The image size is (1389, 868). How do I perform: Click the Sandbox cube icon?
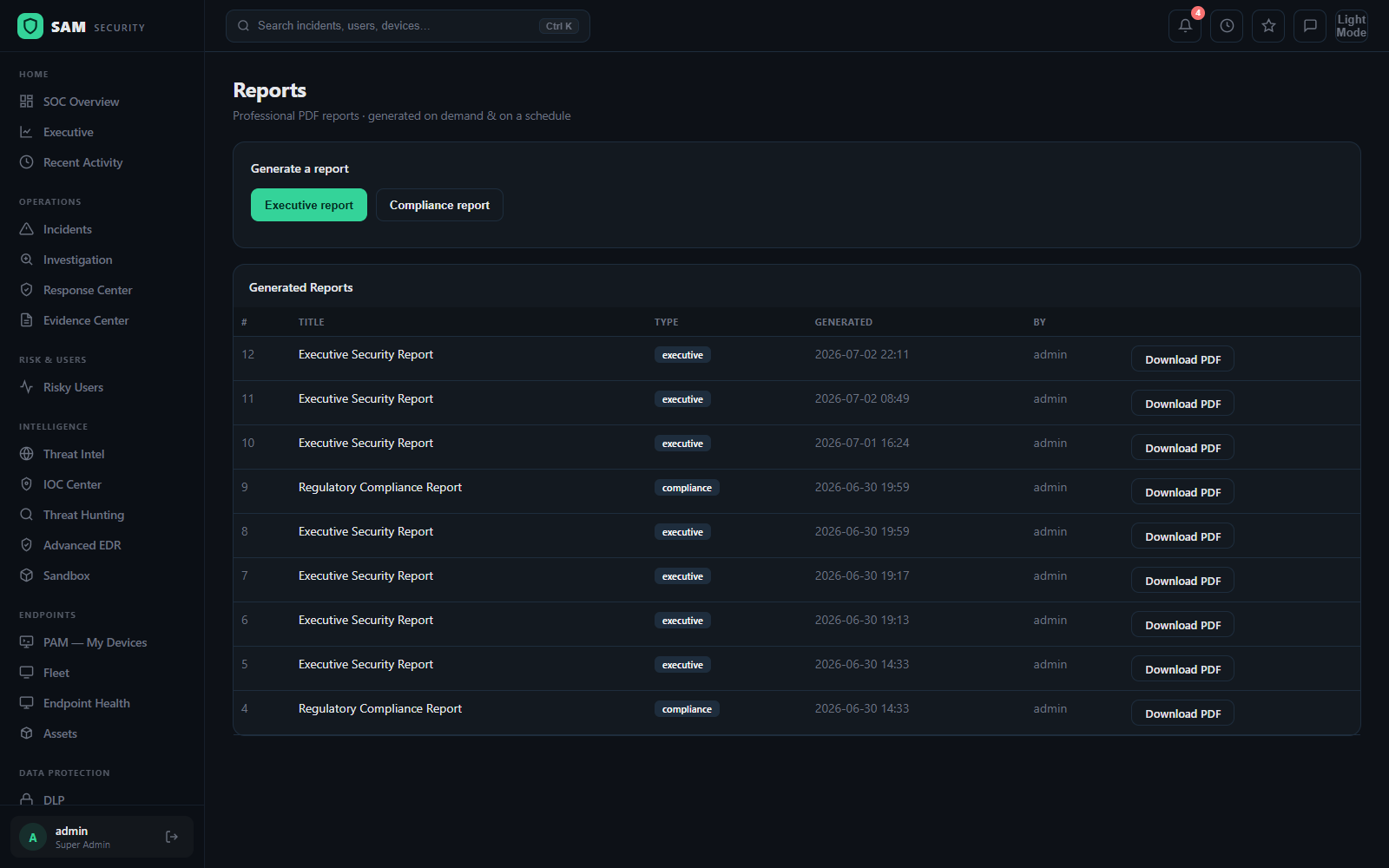pos(27,575)
